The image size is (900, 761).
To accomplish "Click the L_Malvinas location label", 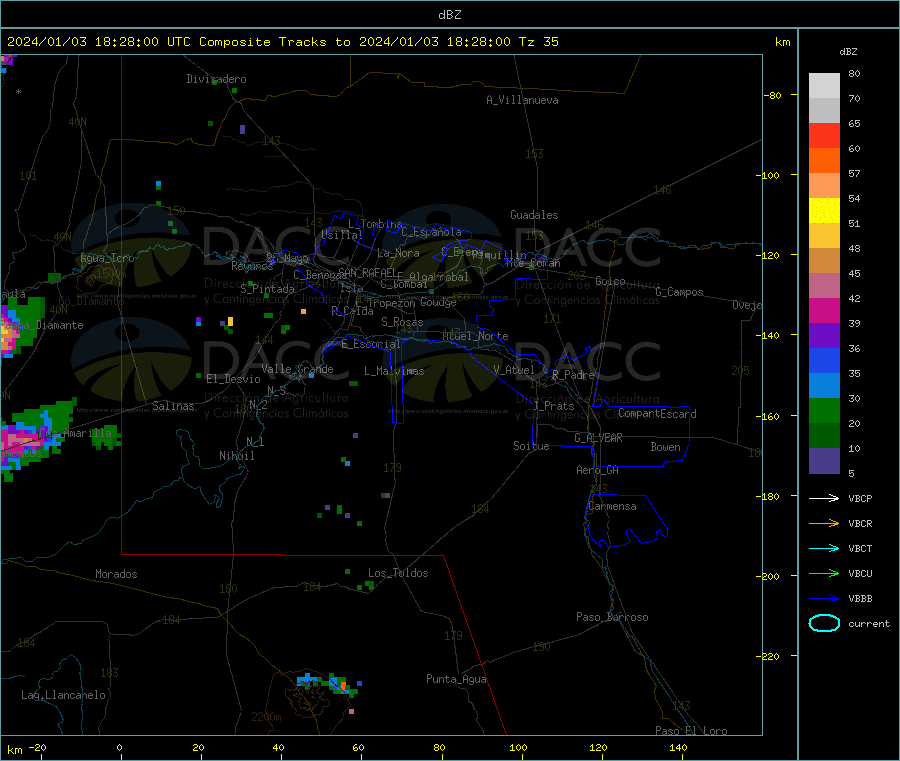I will pyautogui.click(x=394, y=371).
